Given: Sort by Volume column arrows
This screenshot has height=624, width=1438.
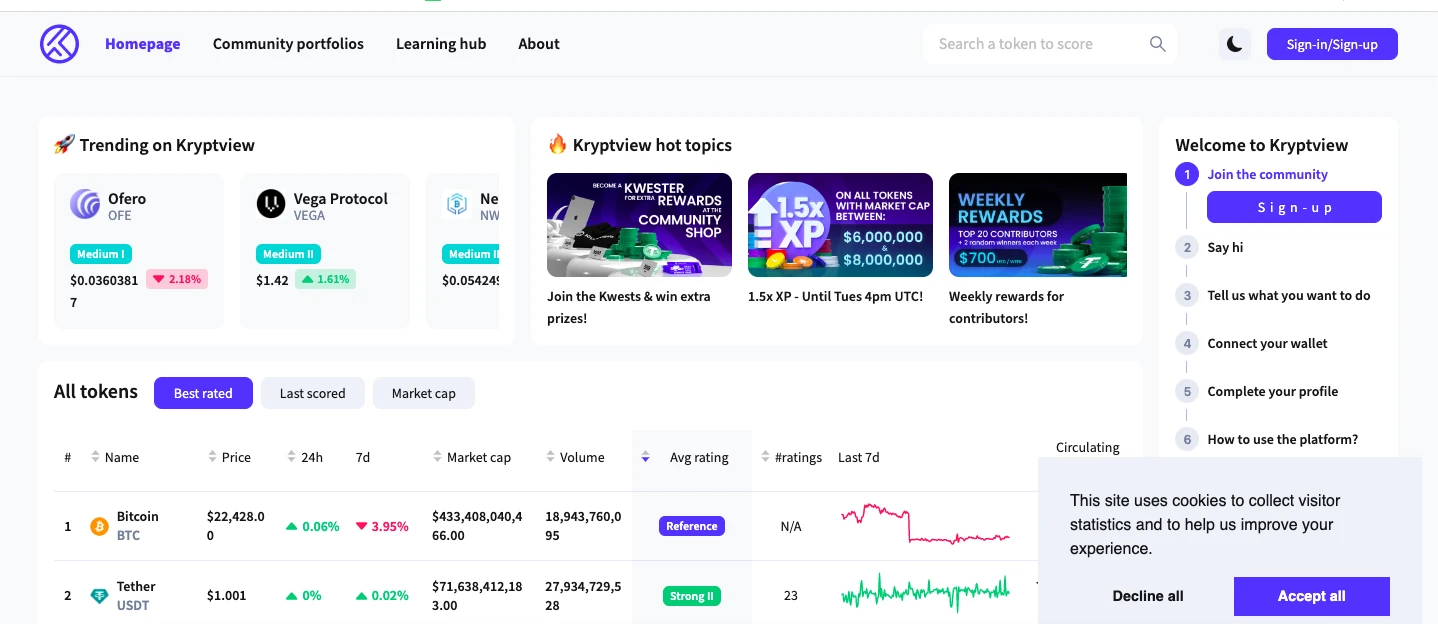Looking at the screenshot, I should (x=550, y=457).
